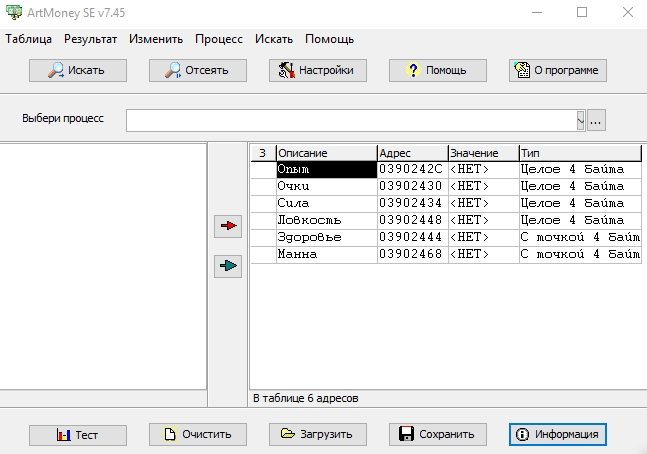
Task: Close the ArtMoney window
Action: click(628, 12)
